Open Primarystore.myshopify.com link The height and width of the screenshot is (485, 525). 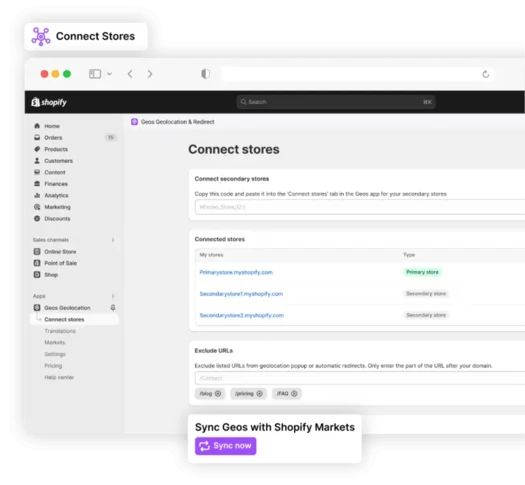point(236,272)
